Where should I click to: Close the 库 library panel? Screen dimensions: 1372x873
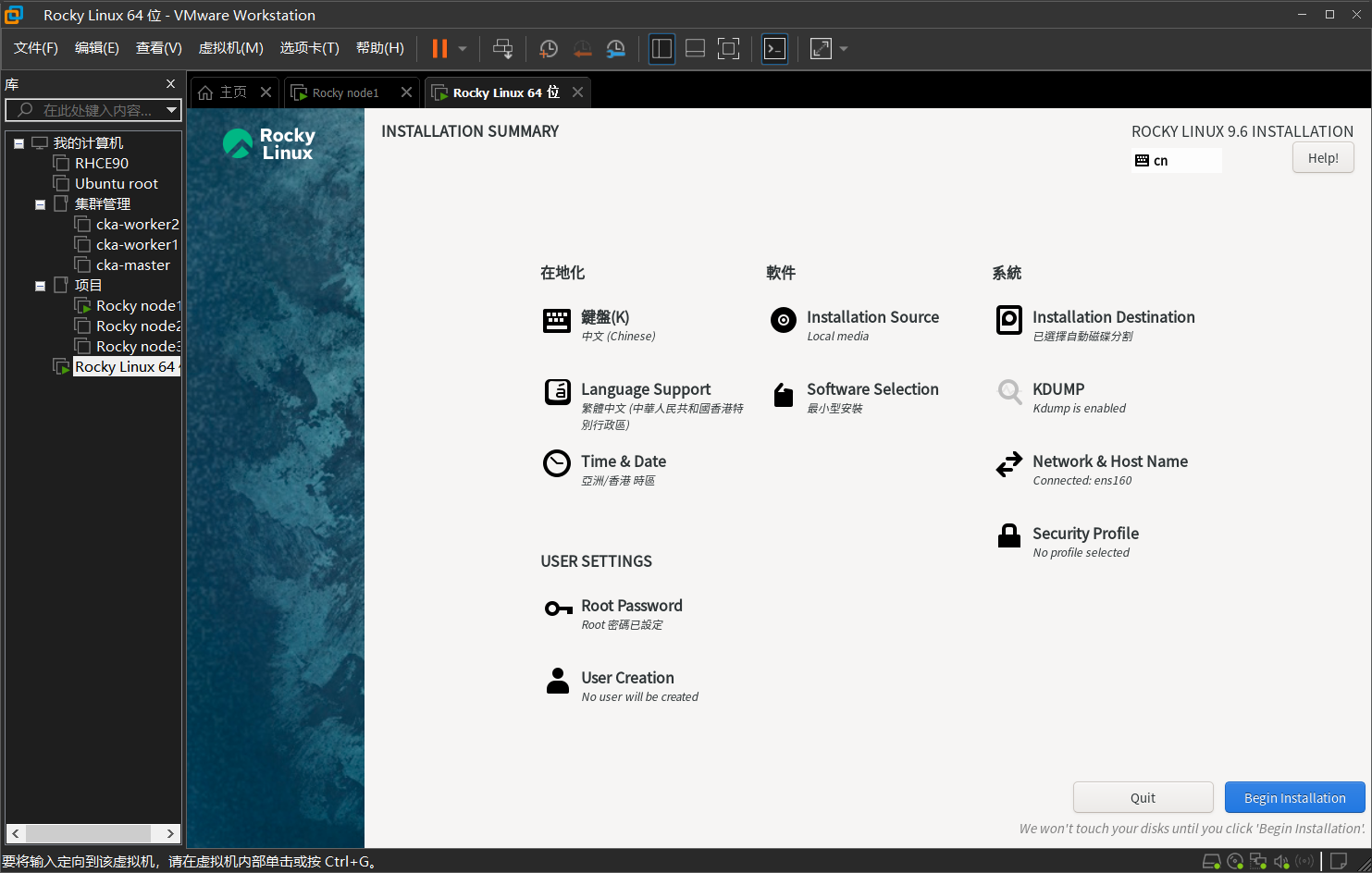[x=170, y=84]
